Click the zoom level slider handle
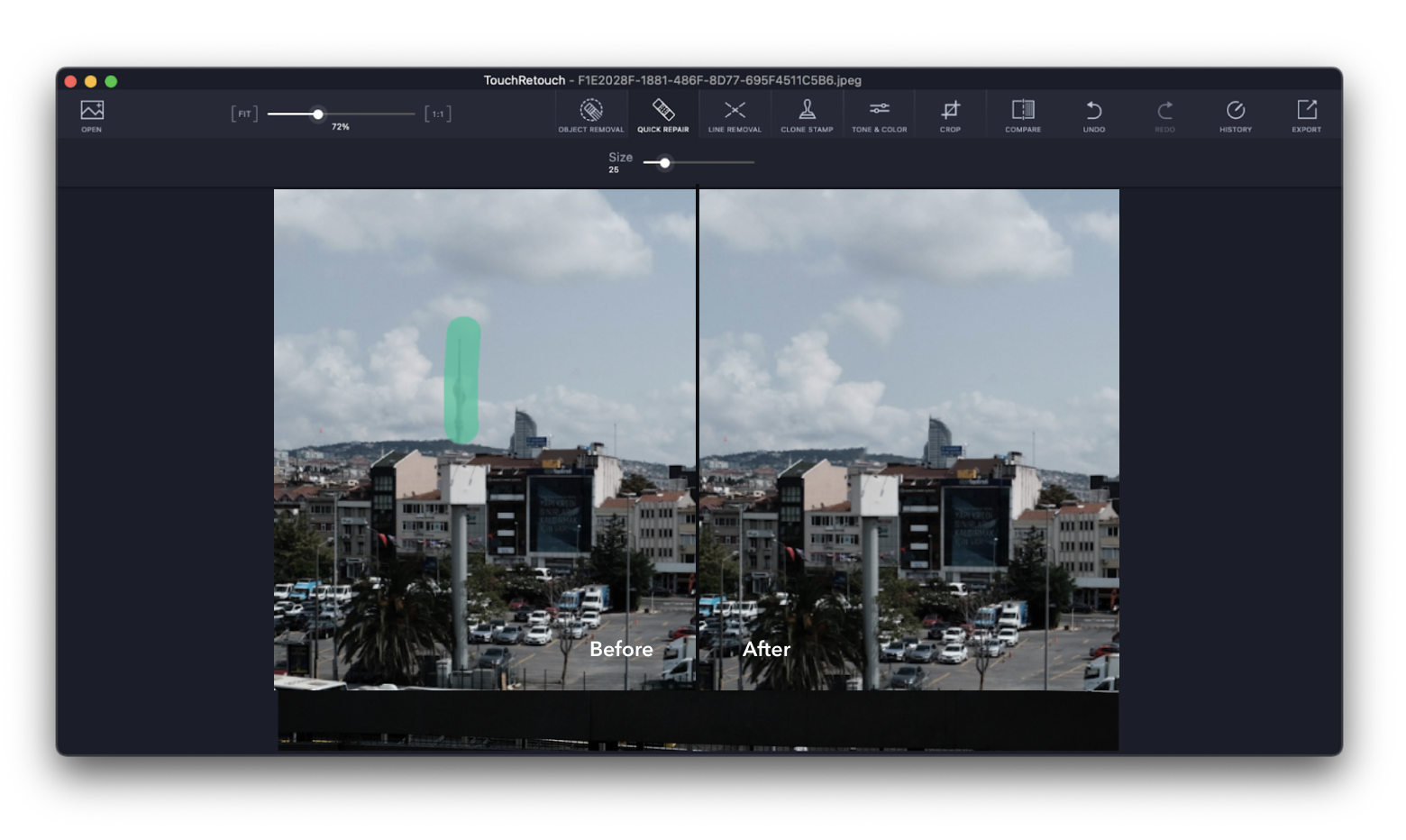 pos(318,114)
